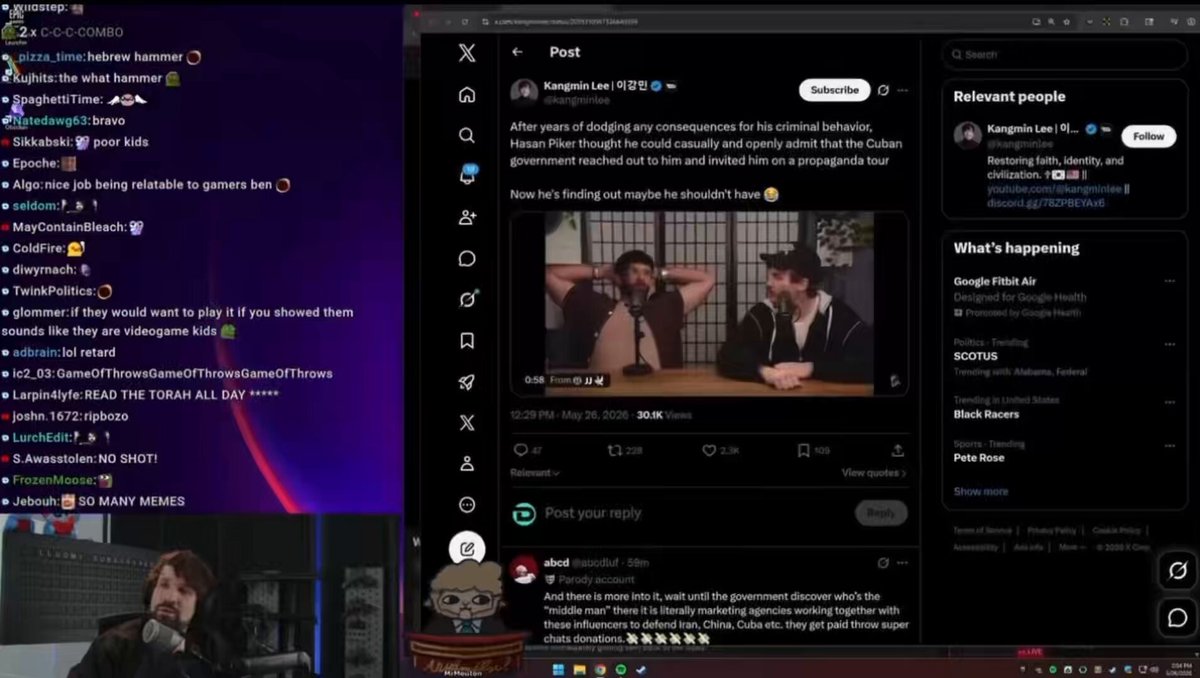
Task: Click the Grok icon on abcd's reply
Action: [883, 563]
